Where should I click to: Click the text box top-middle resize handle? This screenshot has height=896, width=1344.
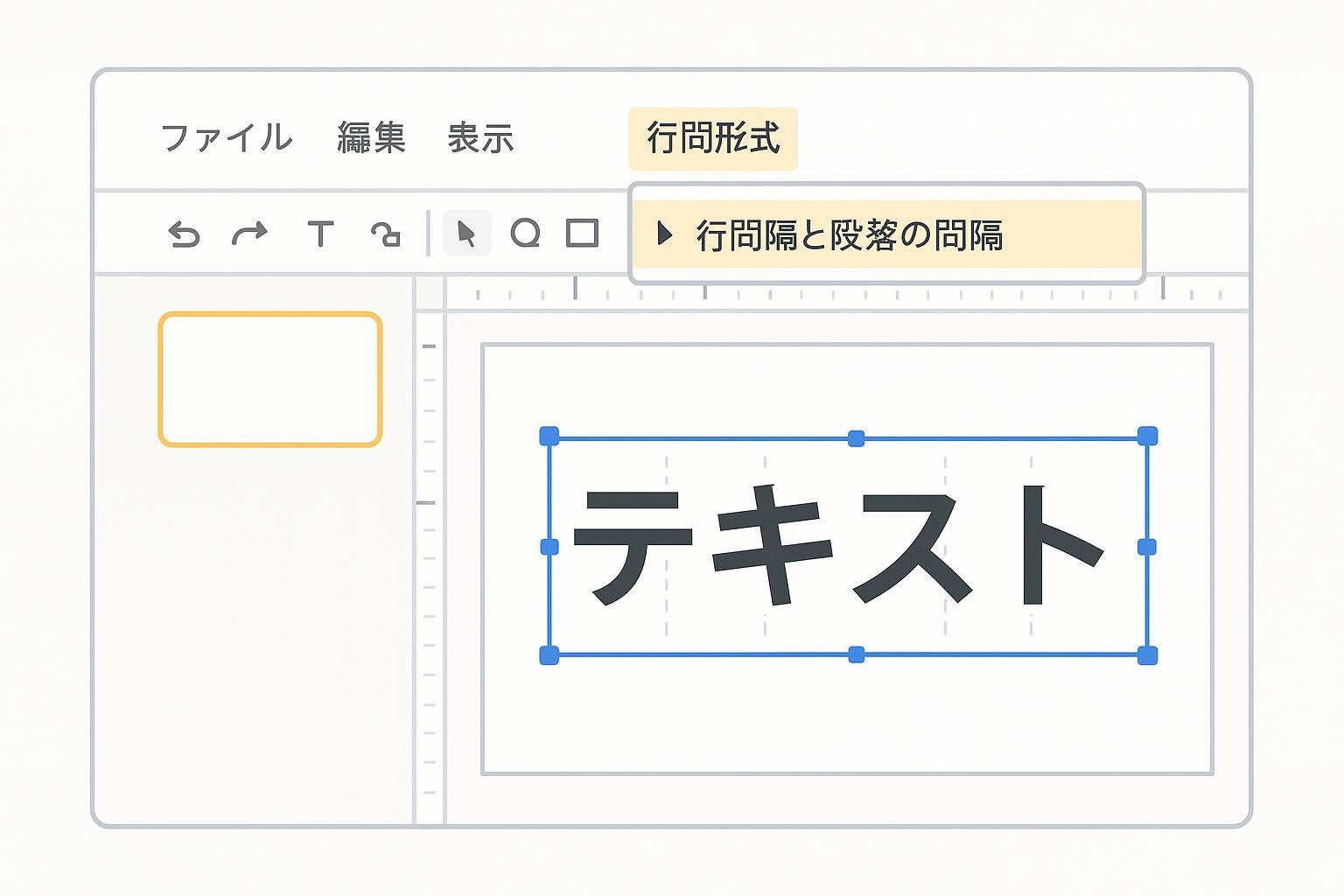point(857,438)
